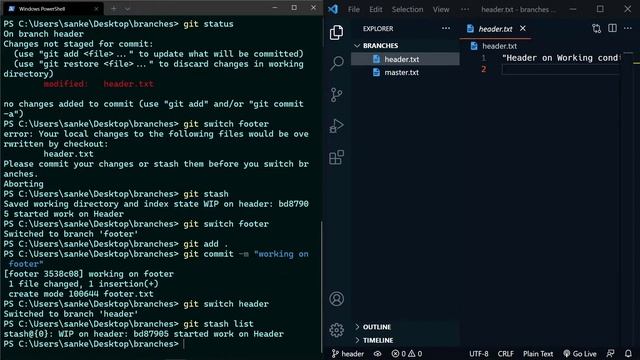Maximize the Windows Terminal window
This screenshot has height=360, width=640.
[294, 8]
